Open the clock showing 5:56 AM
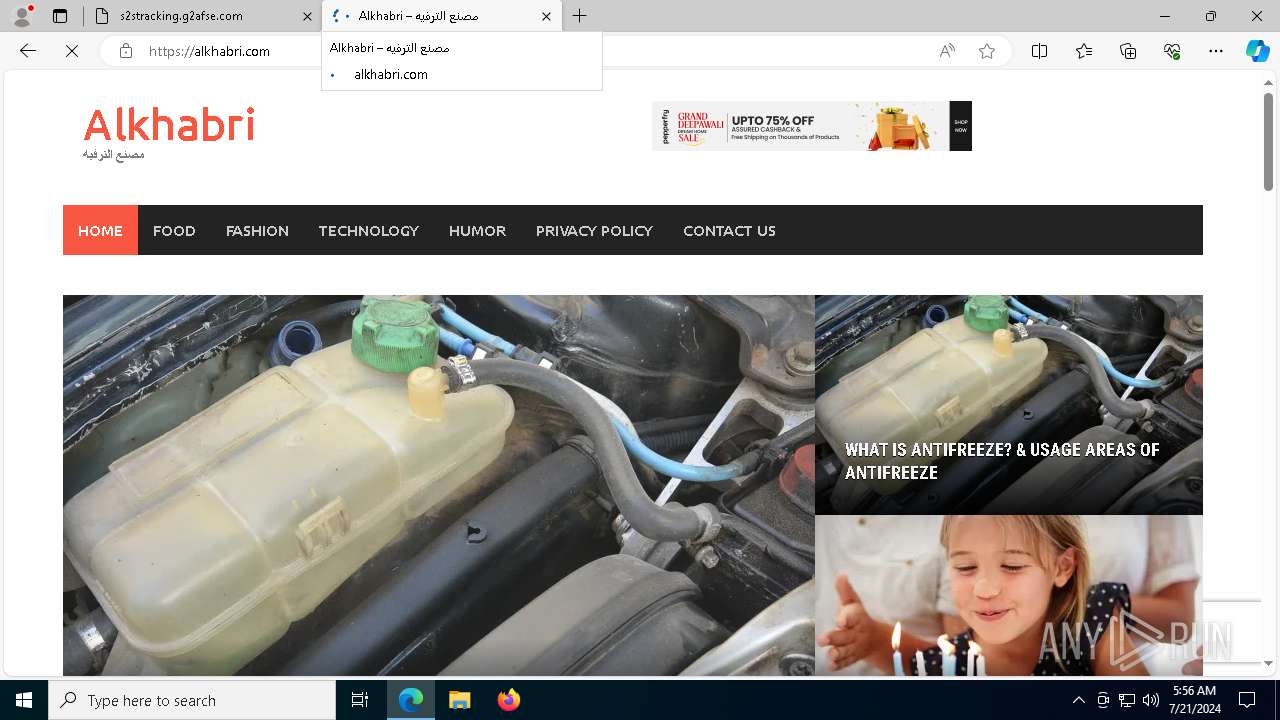 pos(1194,700)
